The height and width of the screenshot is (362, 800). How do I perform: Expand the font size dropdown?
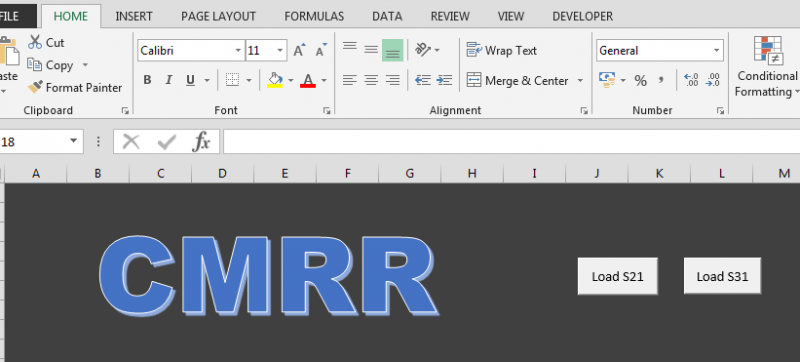(280, 50)
